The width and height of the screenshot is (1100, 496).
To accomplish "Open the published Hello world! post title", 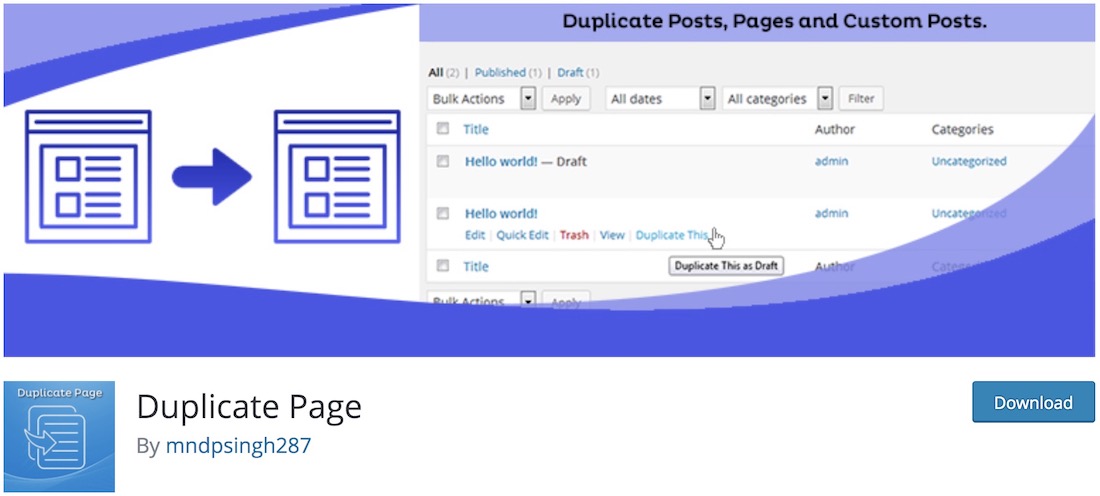I will tap(501, 213).
